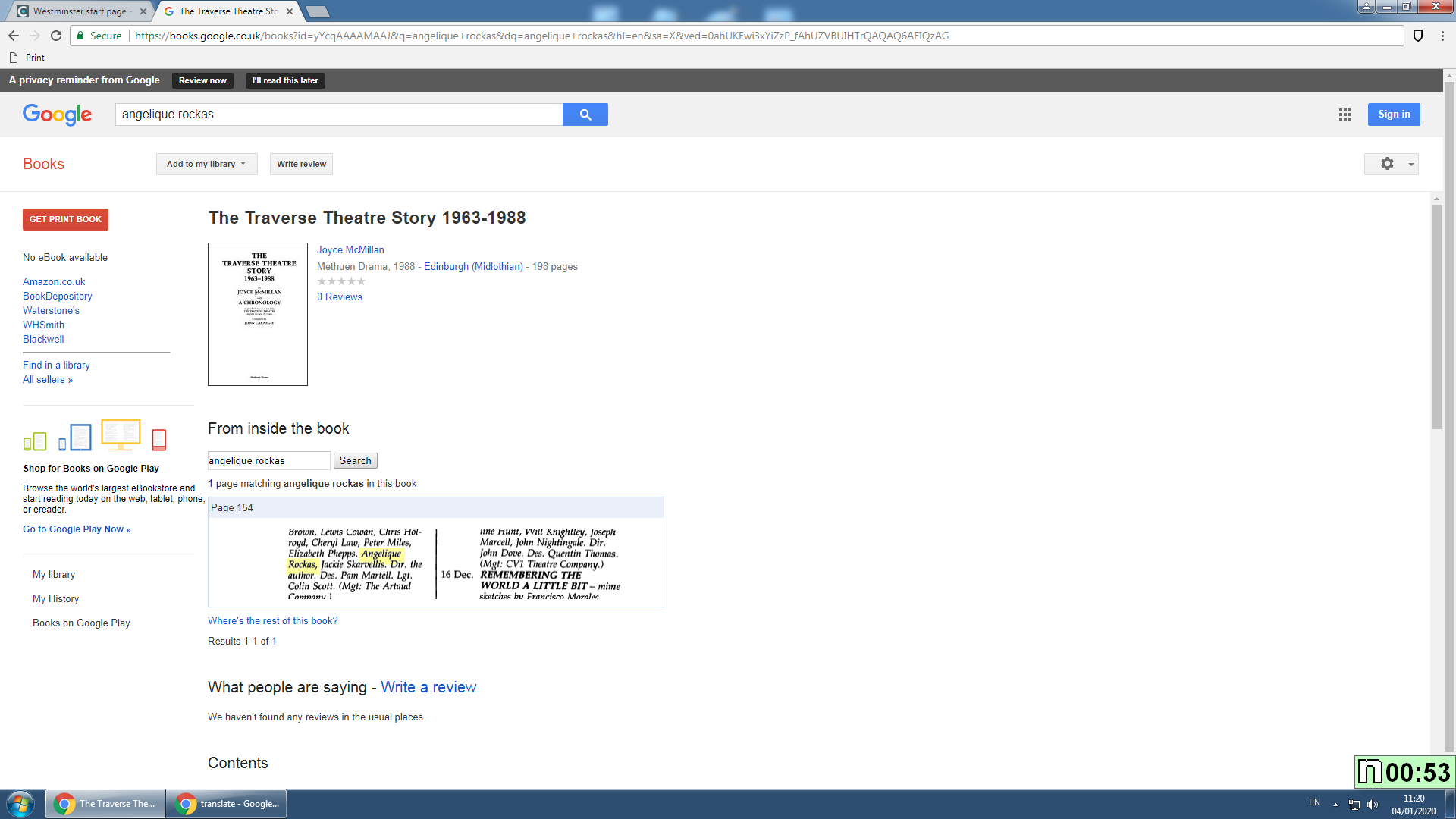Click the inside-book search field
The width and height of the screenshot is (1456, 819).
coord(269,460)
